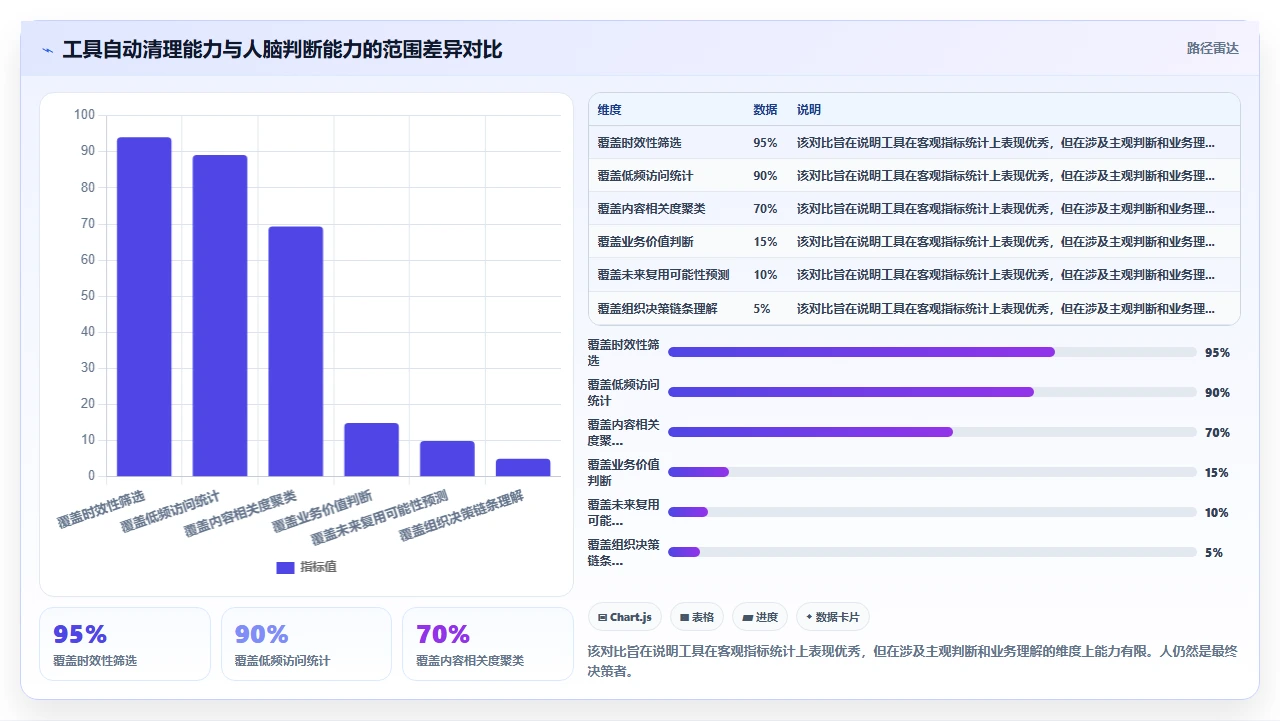1280x721 pixels.
Task: Click the 90% value in the table
Action: (x=765, y=176)
